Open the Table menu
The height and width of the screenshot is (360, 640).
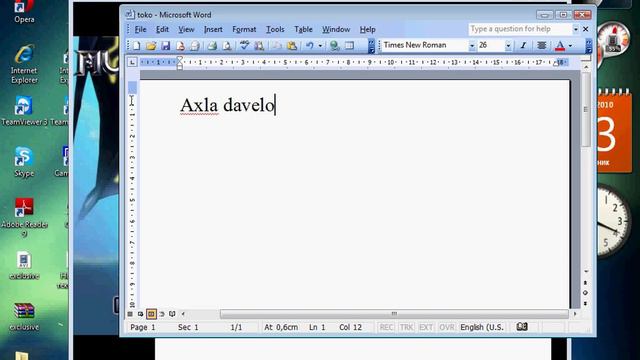(303, 29)
